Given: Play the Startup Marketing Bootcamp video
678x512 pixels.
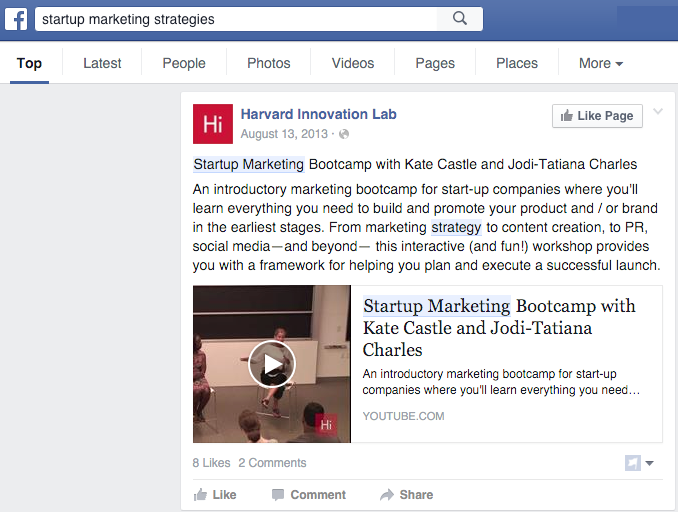Looking at the screenshot, I should coord(271,364).
